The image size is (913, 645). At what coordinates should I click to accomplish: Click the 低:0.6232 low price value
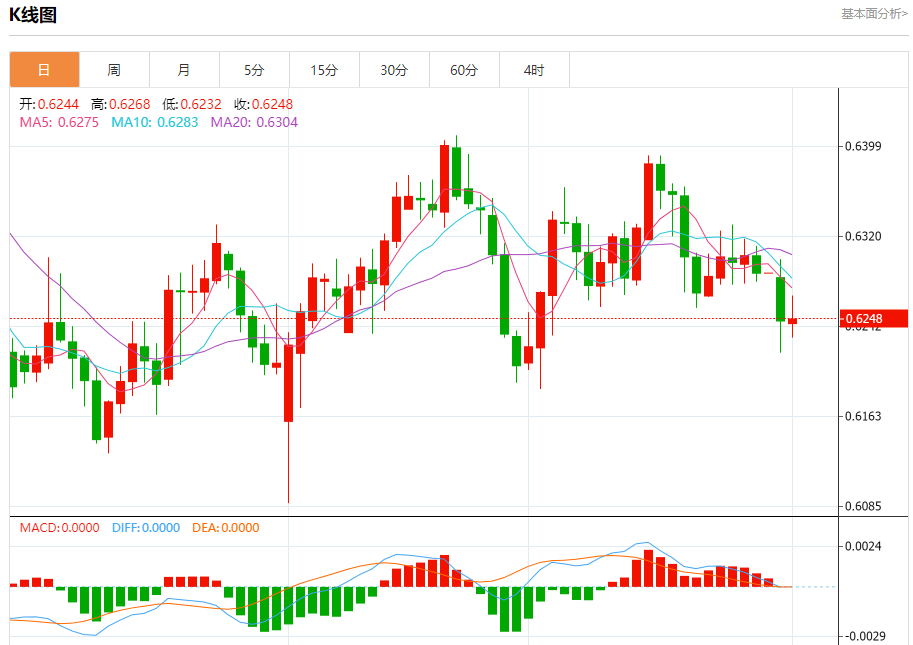coord(192,104)
